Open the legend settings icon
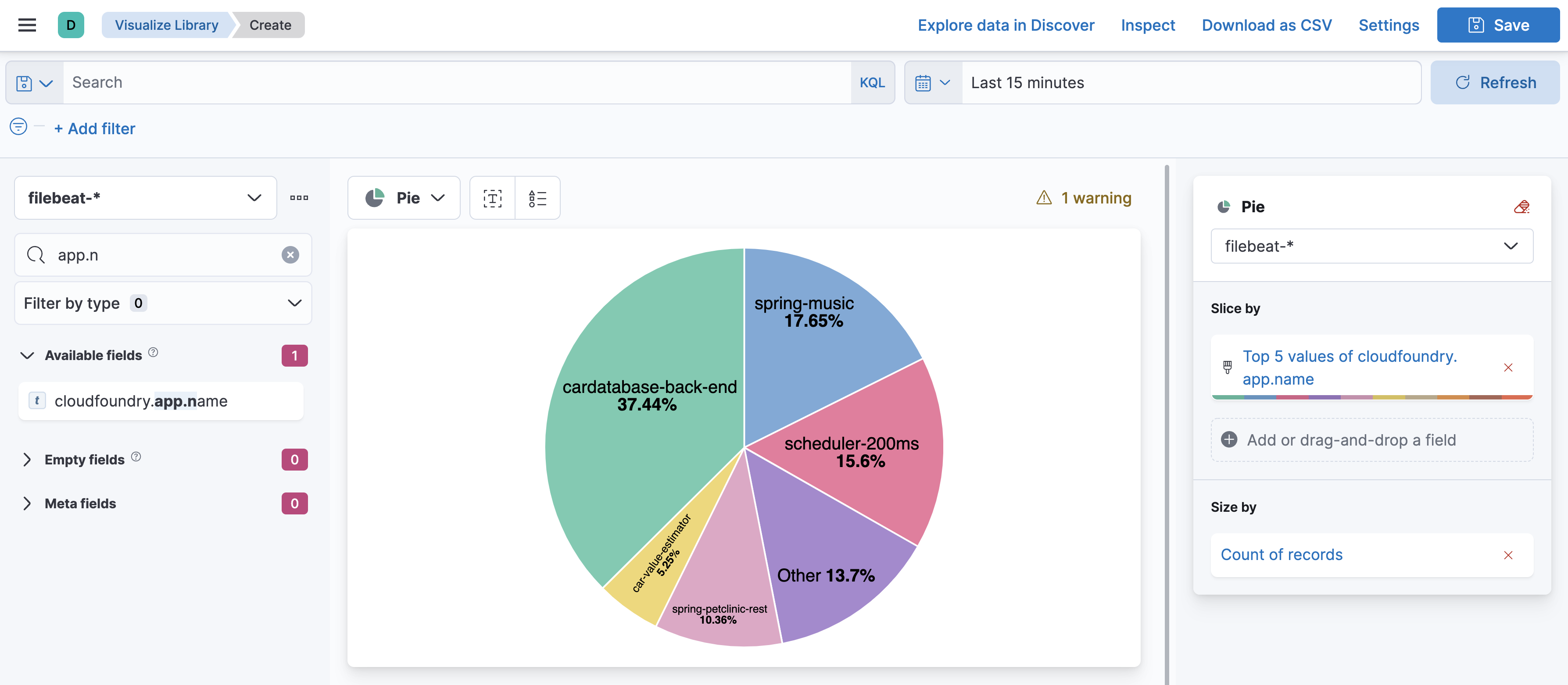Screen dimensions: 1568x685 tap(537, 198)
